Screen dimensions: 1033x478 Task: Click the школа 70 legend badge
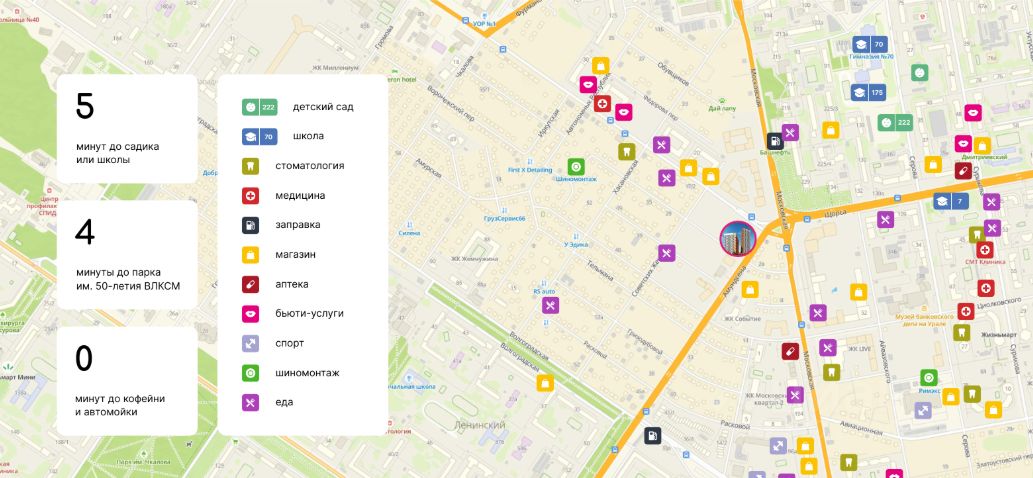click(x=259, y=136)
